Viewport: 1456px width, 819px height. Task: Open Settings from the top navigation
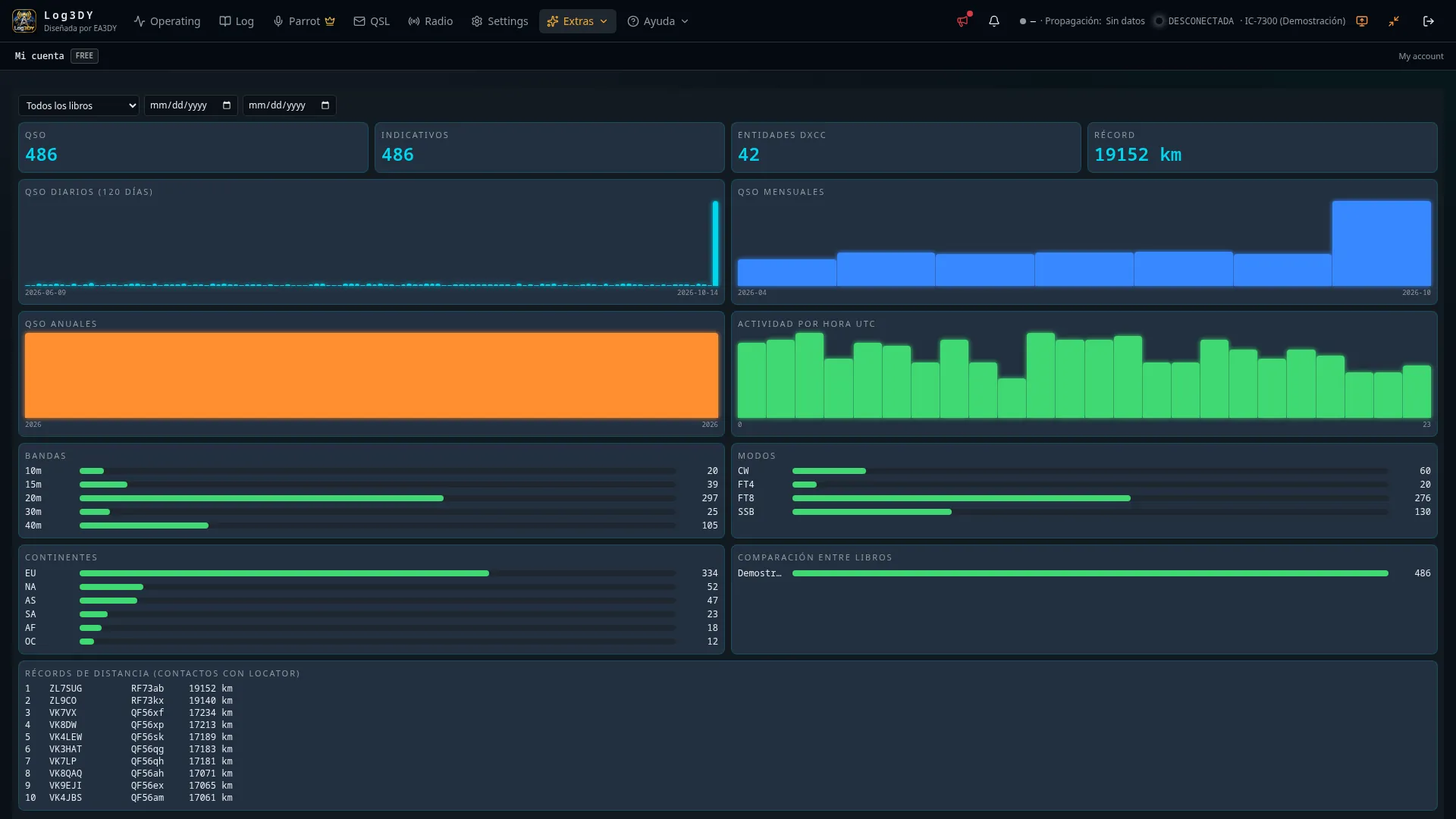point(500,21)
